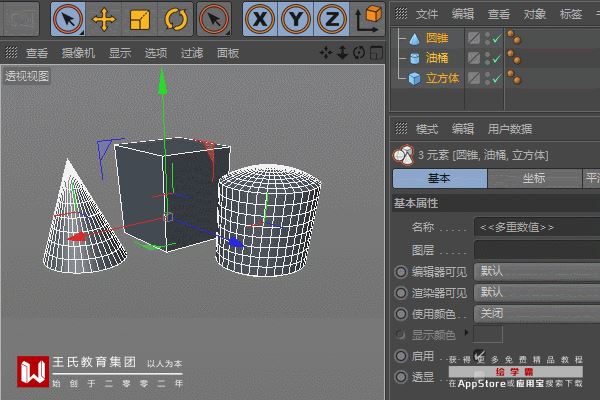Click attribute manager grip dots icon

(x=401, y=128)
